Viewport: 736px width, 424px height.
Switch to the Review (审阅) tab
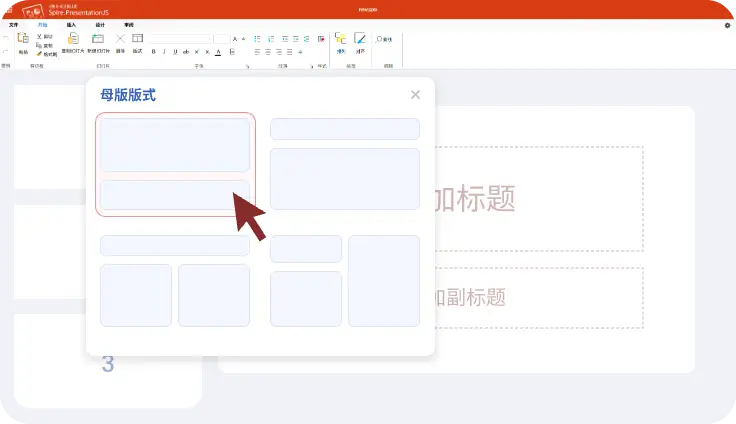click(x=129, y=25)
